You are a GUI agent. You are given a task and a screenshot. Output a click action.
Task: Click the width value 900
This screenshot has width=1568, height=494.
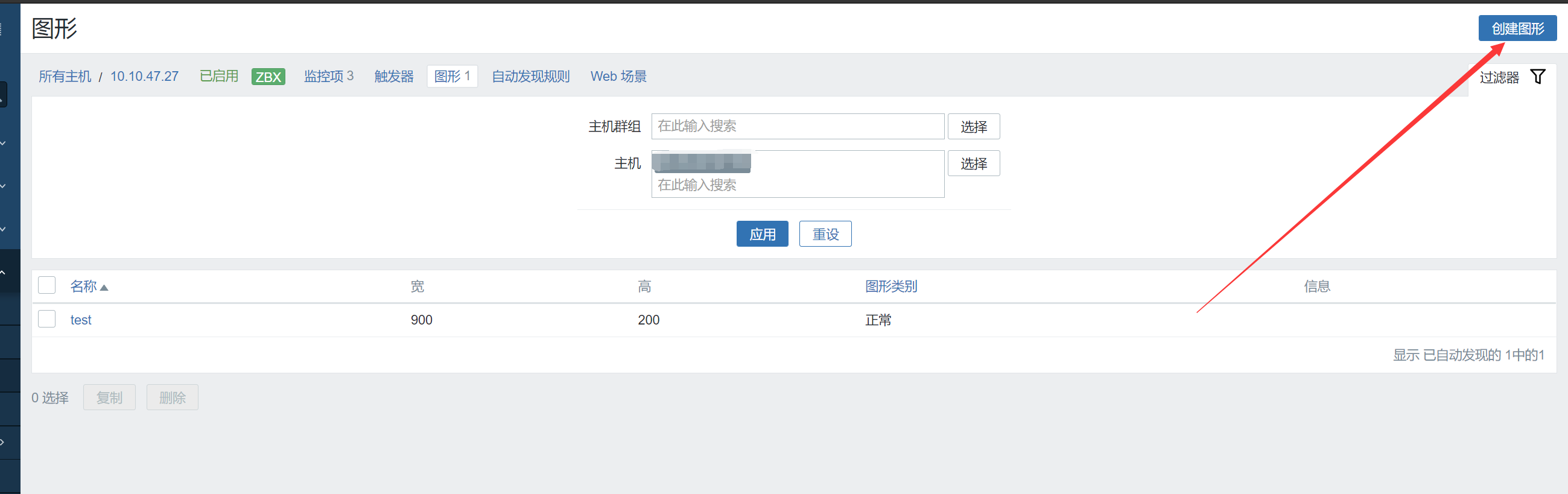pyautogui.click(x=421, y=320)
